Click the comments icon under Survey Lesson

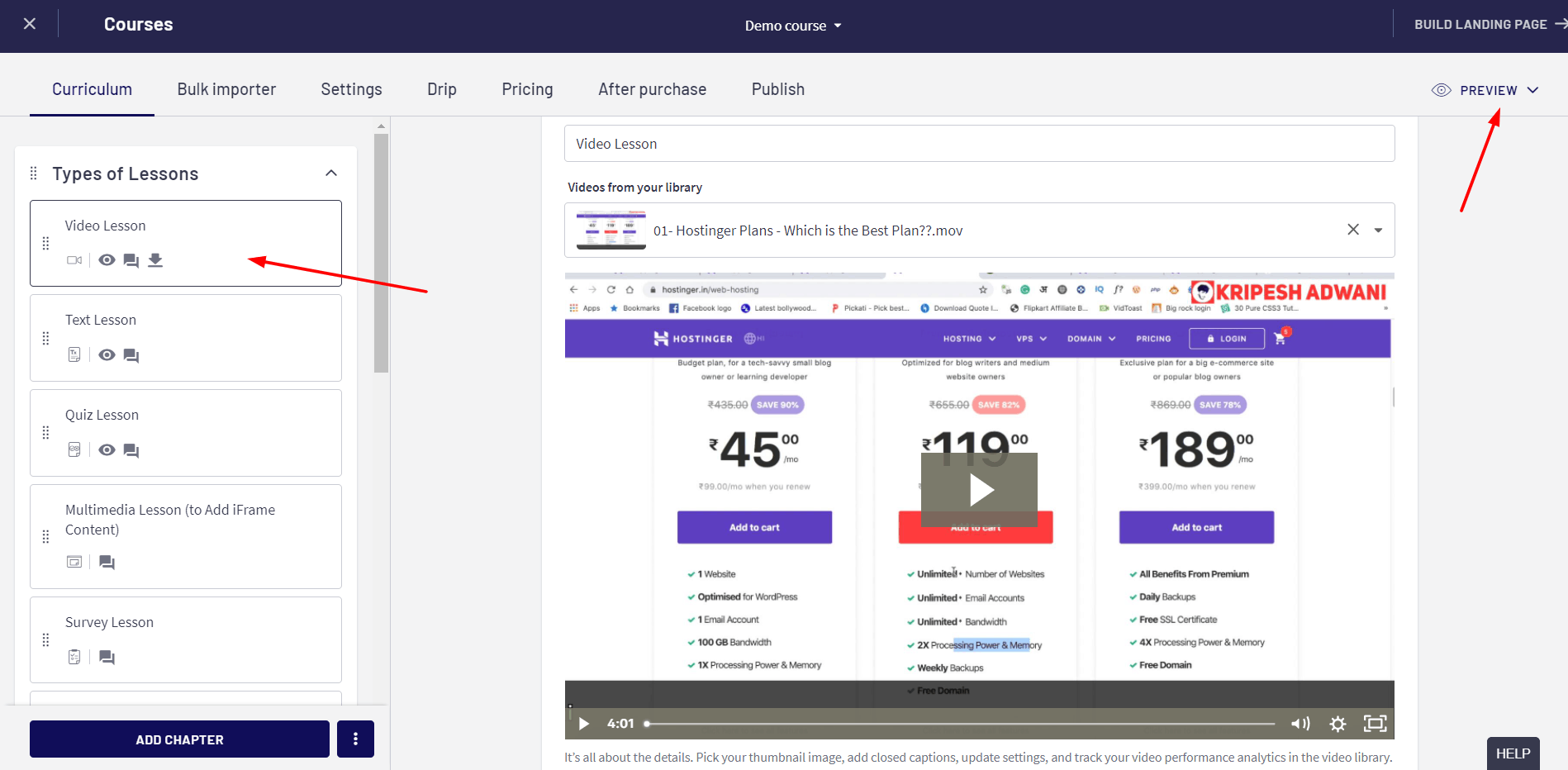tap(107, 658)
